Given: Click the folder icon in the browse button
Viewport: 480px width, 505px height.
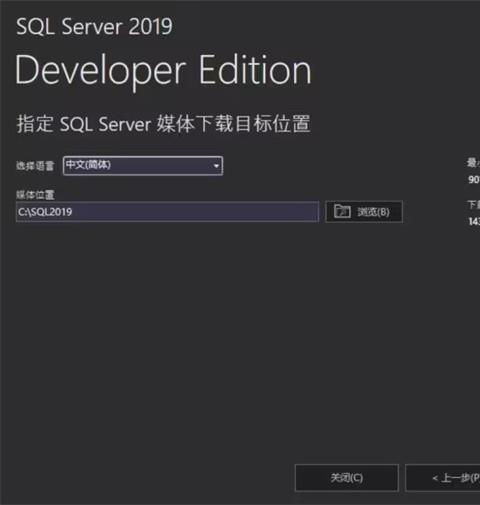Looking at the screenshot, I should [342, 211].
